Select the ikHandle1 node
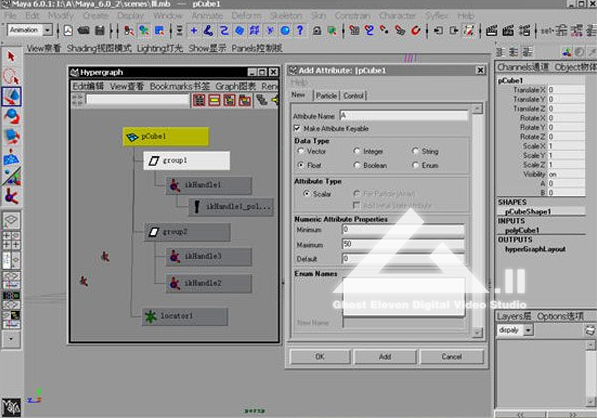597x418 pixels. point(209,185)
